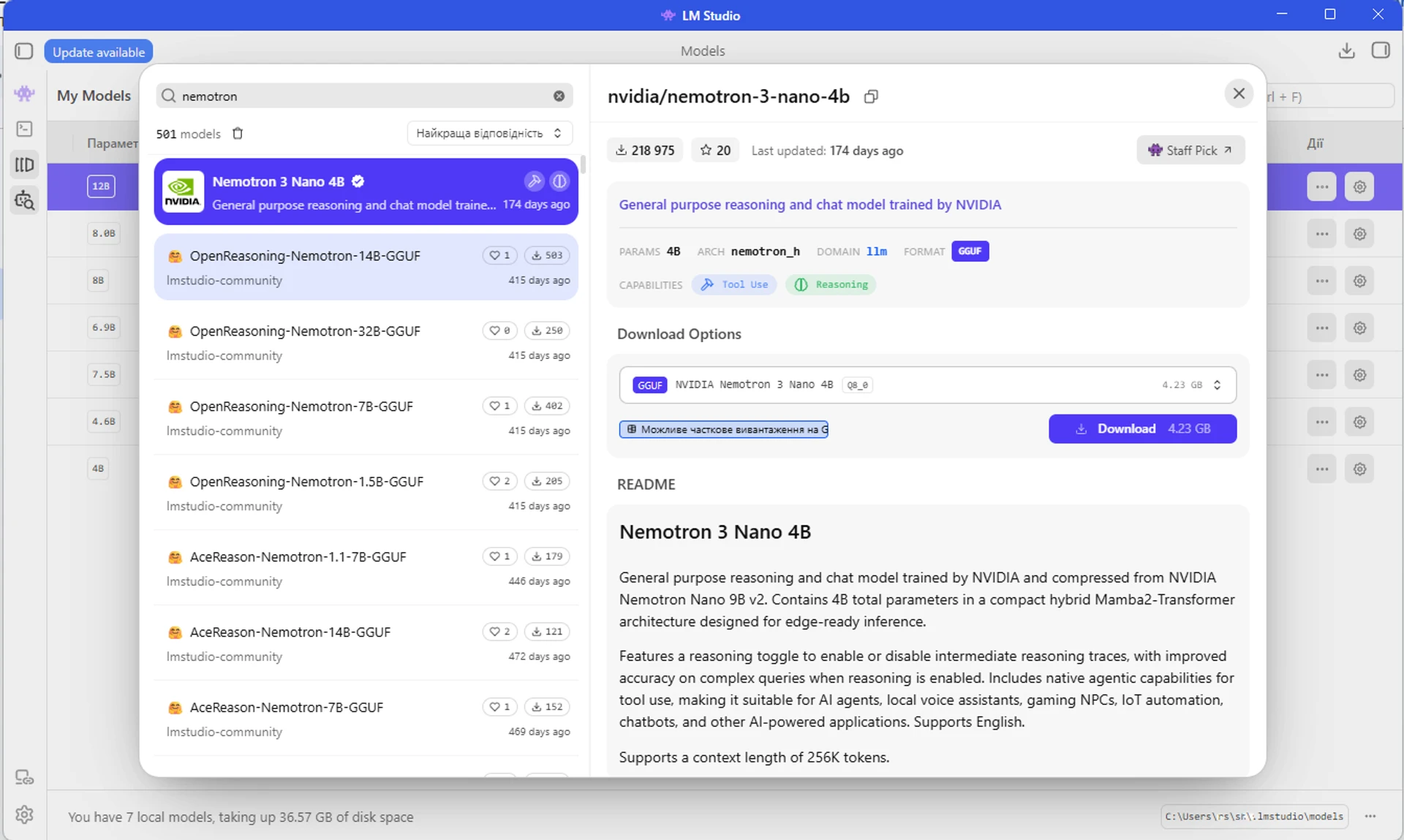Open the three-dot menu for the 6.9B row
Screen dimensions: 1404x840
1321,328
